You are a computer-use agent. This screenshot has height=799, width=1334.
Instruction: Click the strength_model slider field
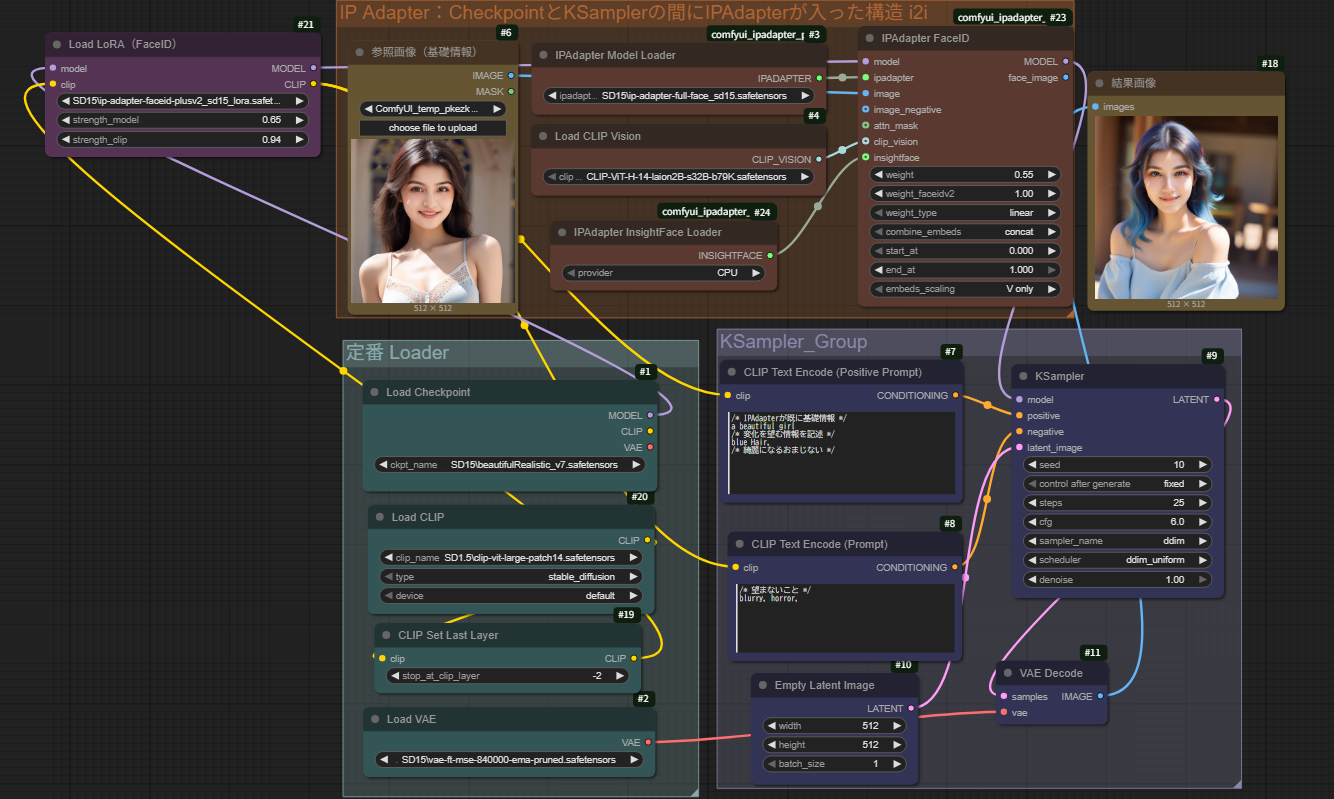[x=182, y=120]
